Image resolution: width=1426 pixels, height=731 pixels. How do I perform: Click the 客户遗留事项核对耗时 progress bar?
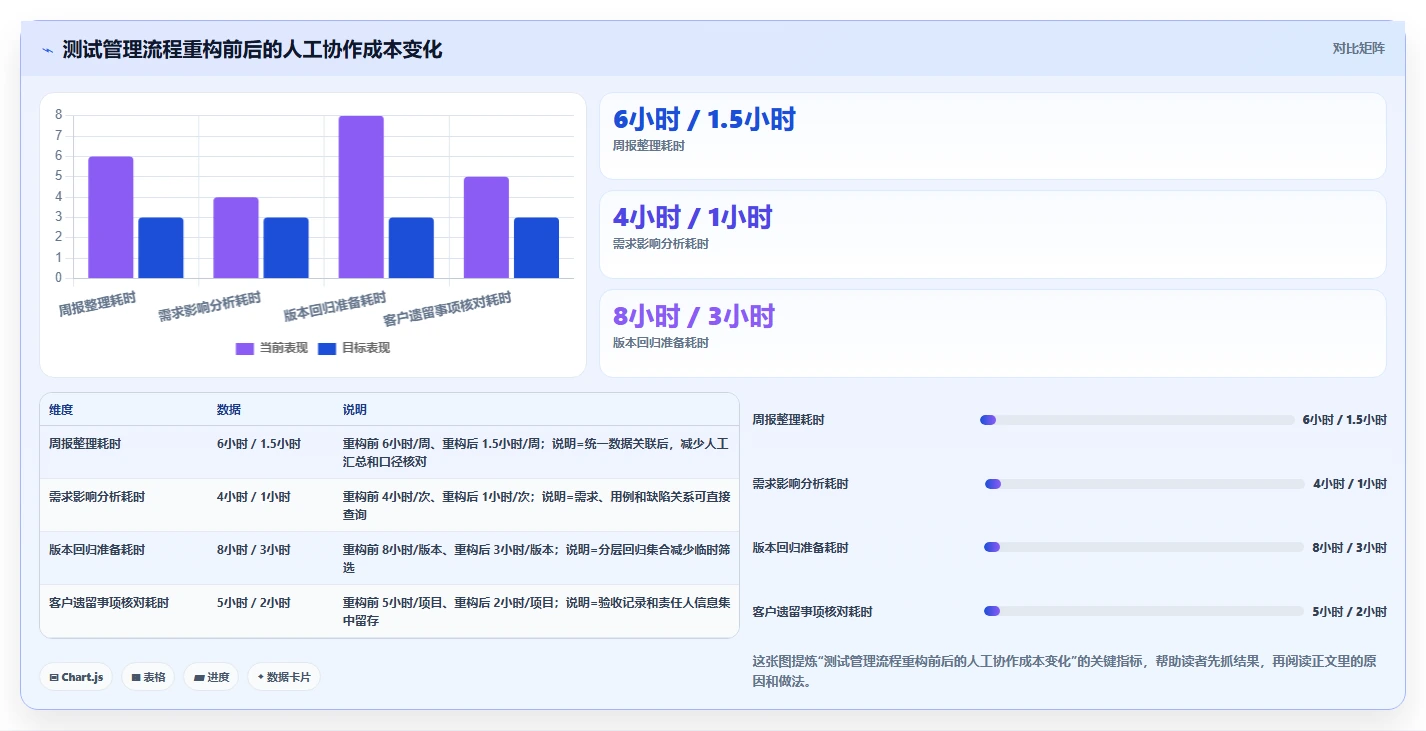pyautogui.click(x=1144, y=611)
